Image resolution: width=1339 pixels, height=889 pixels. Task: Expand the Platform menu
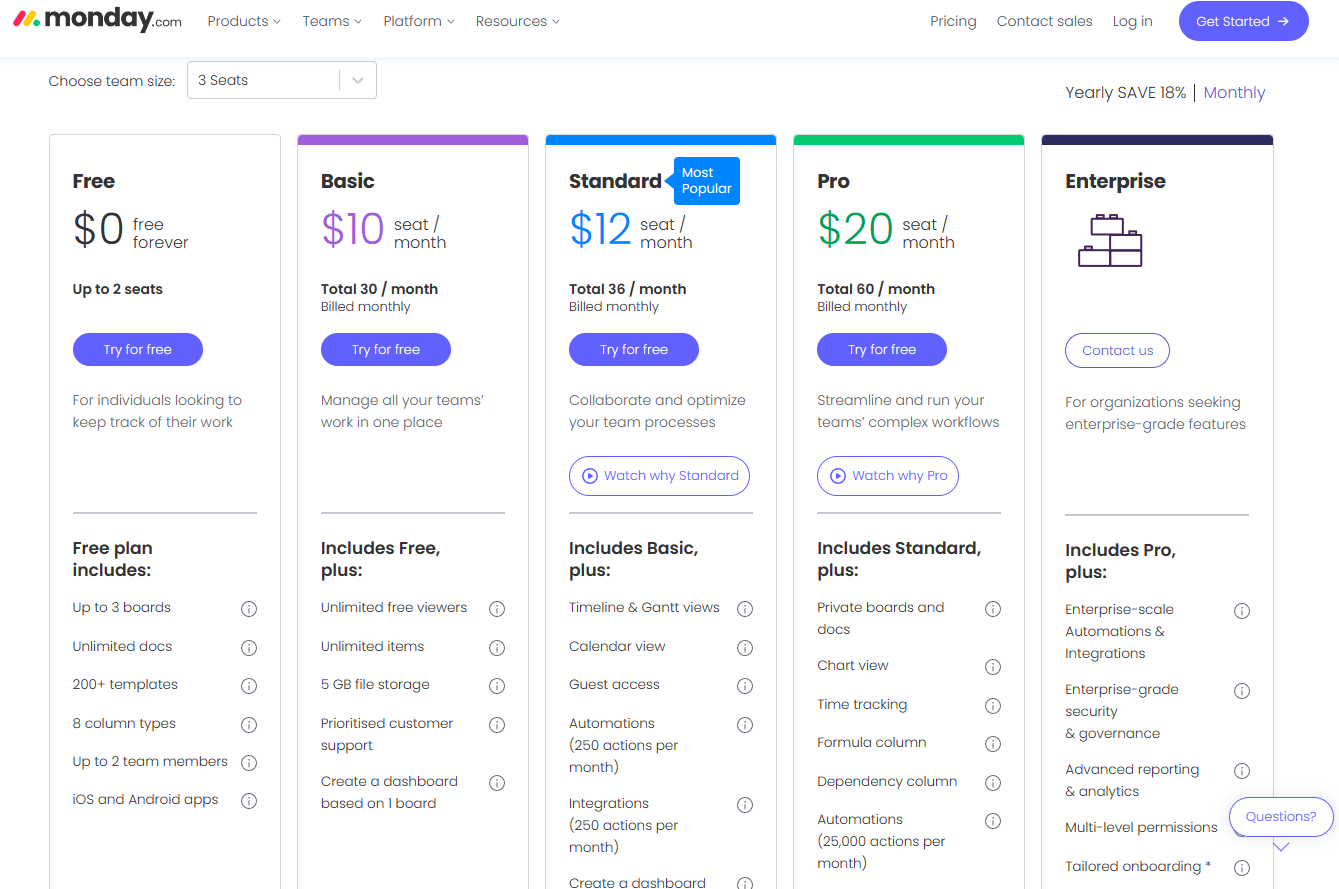pos(419,21)
